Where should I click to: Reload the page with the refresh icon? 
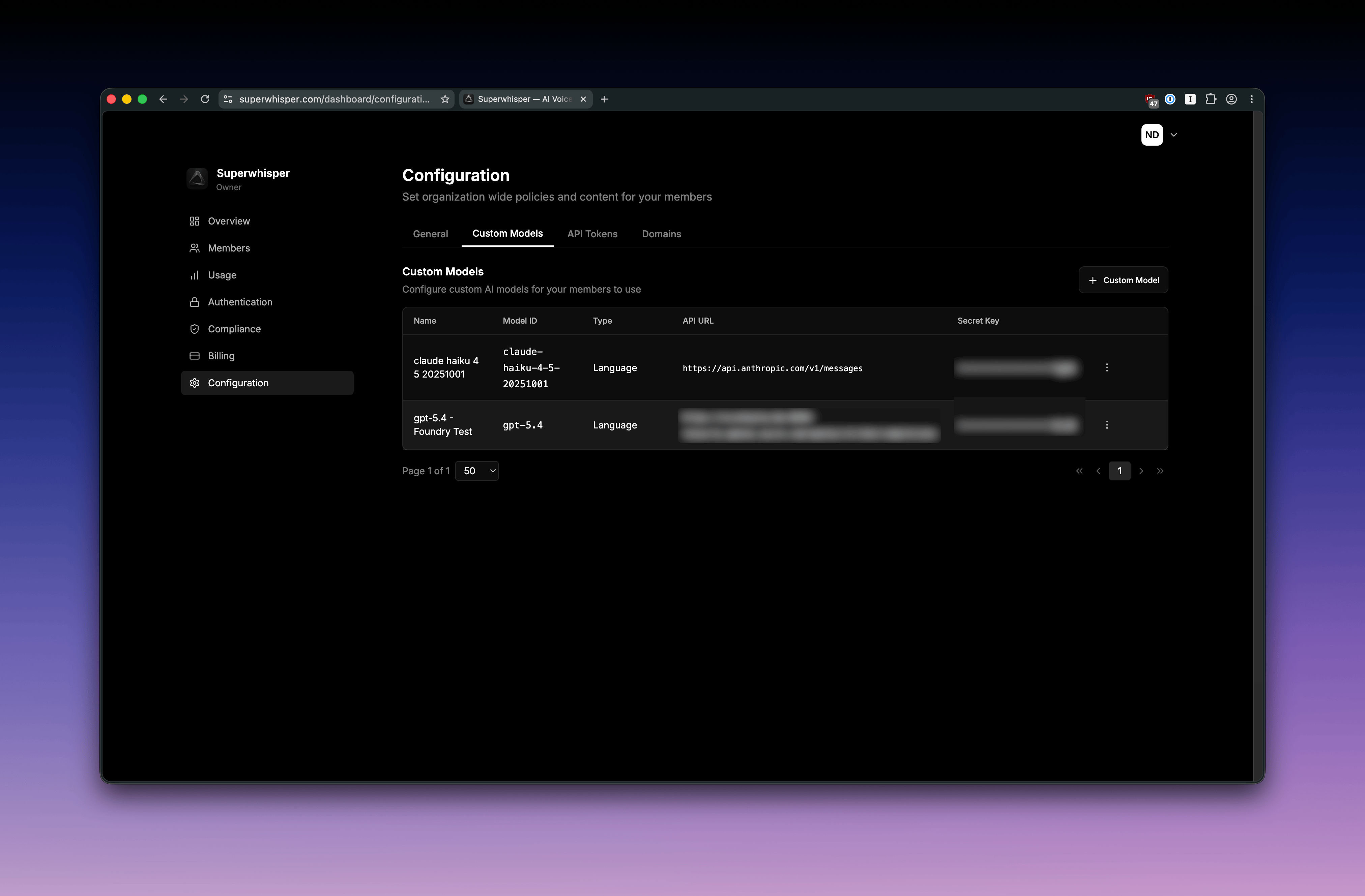click(205, 99)
